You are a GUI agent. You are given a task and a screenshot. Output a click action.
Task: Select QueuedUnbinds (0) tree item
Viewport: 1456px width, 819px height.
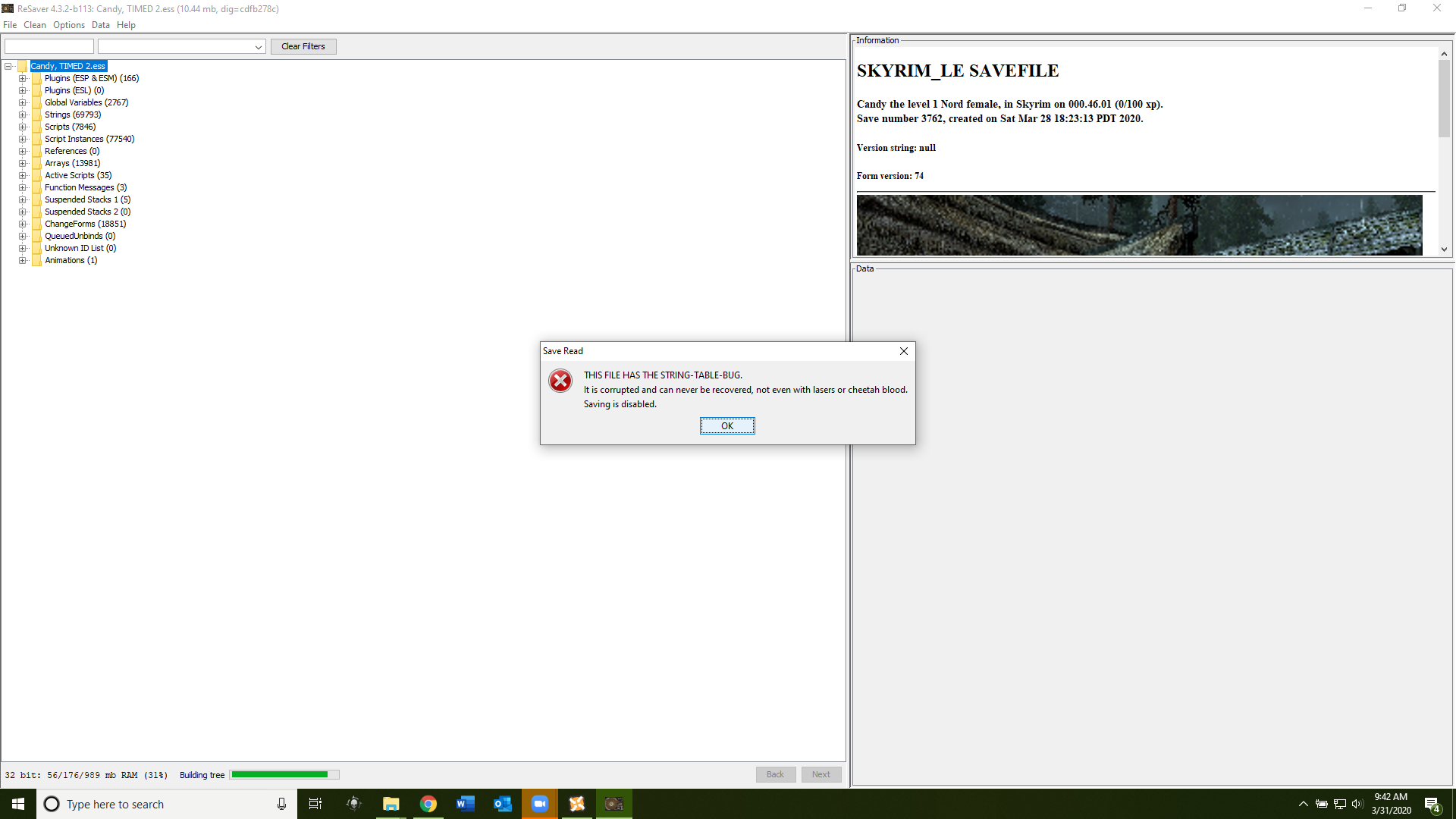point(80,237)
